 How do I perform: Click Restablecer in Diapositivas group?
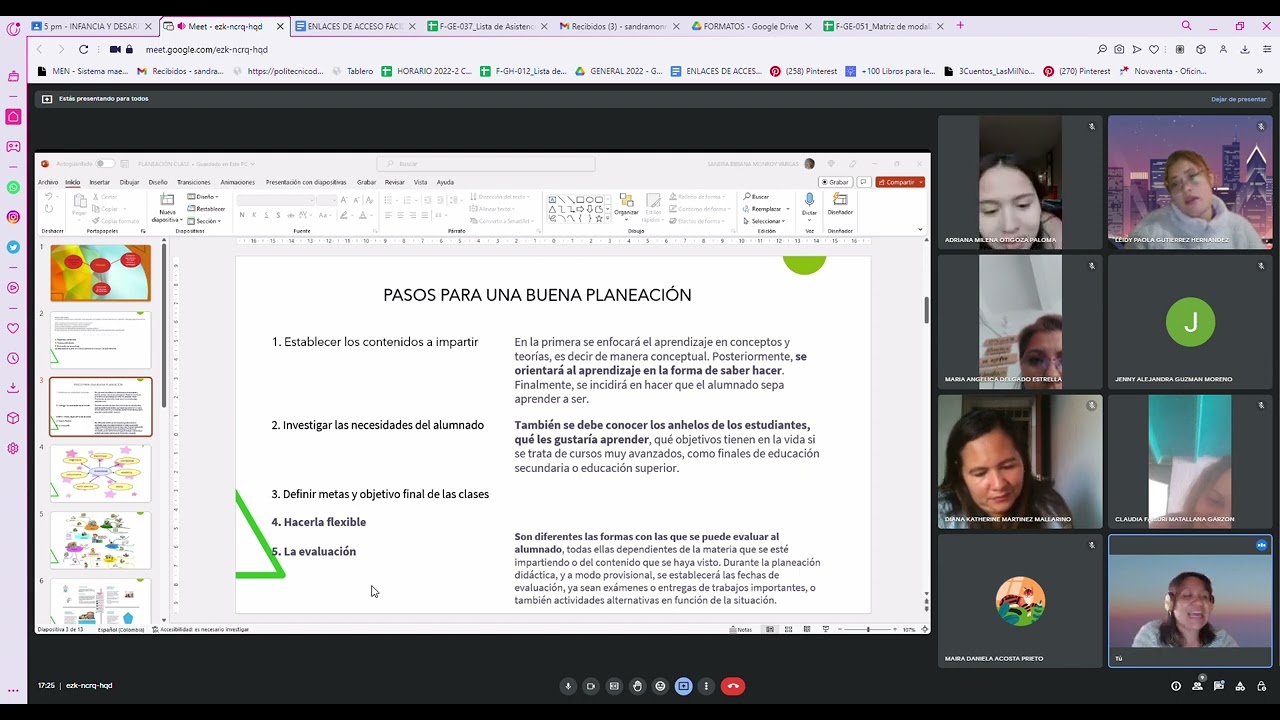[x=207, y=209]
